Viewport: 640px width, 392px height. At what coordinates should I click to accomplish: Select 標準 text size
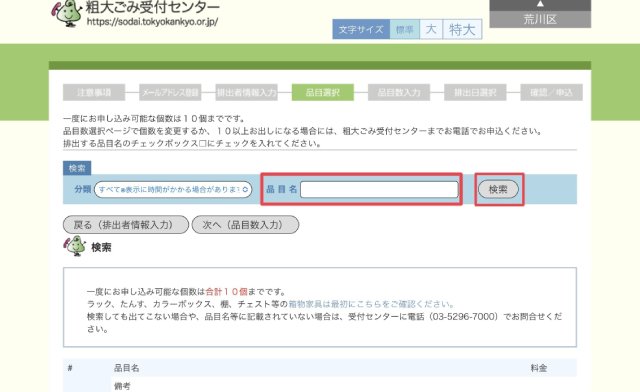point(404,29)
